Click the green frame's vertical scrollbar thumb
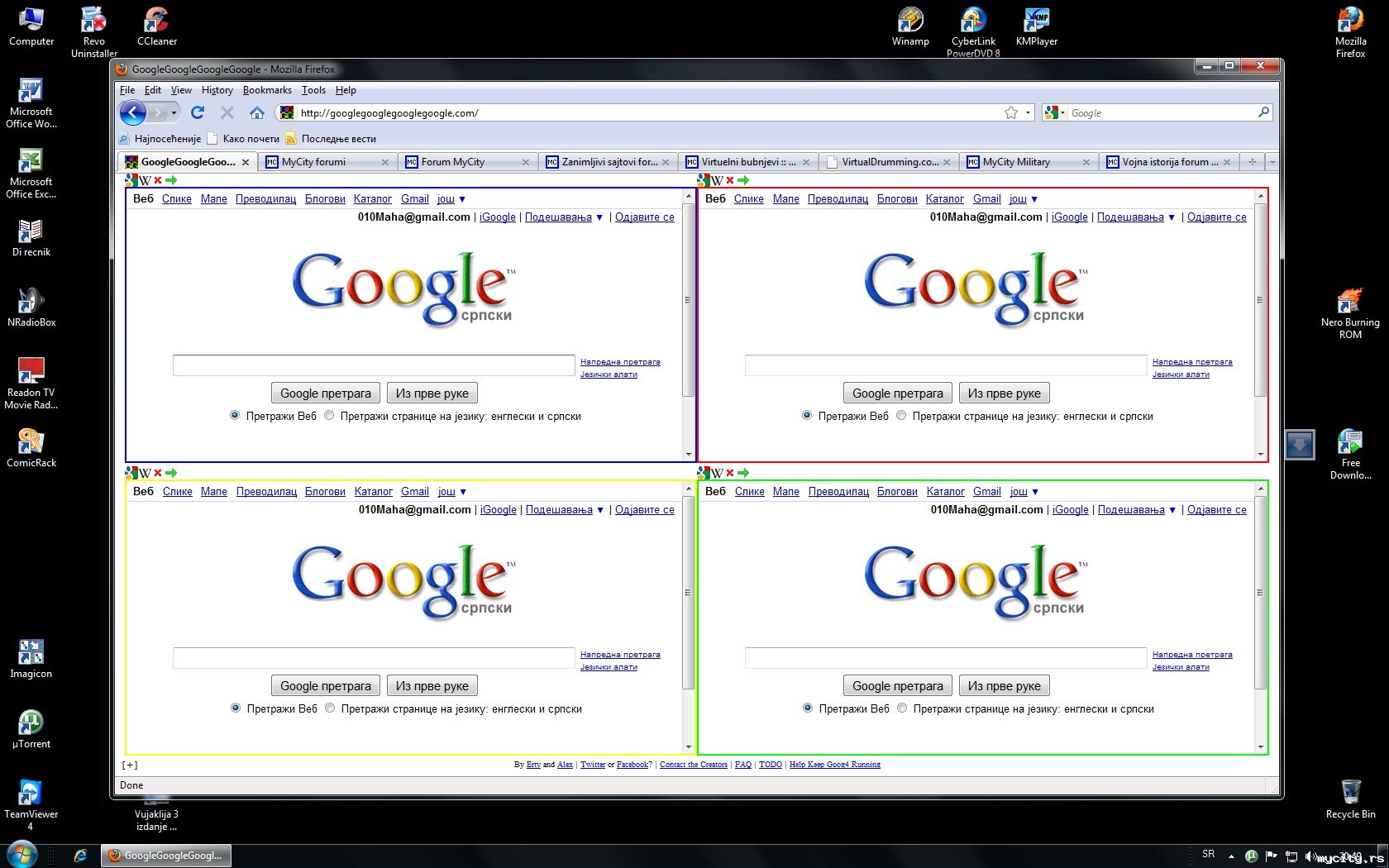 click(1260, 593)
